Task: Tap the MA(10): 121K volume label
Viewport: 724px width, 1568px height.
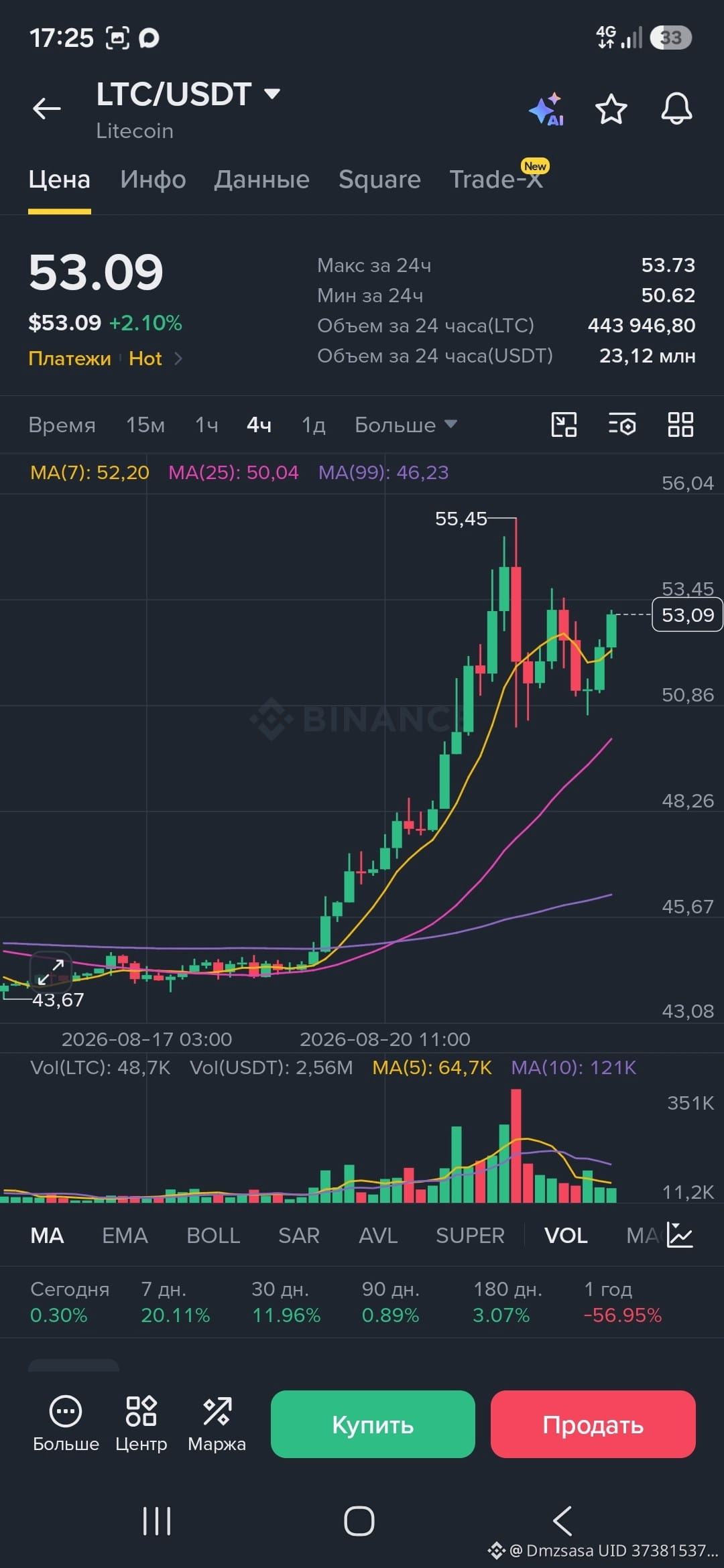Action: coord(573,1067)
